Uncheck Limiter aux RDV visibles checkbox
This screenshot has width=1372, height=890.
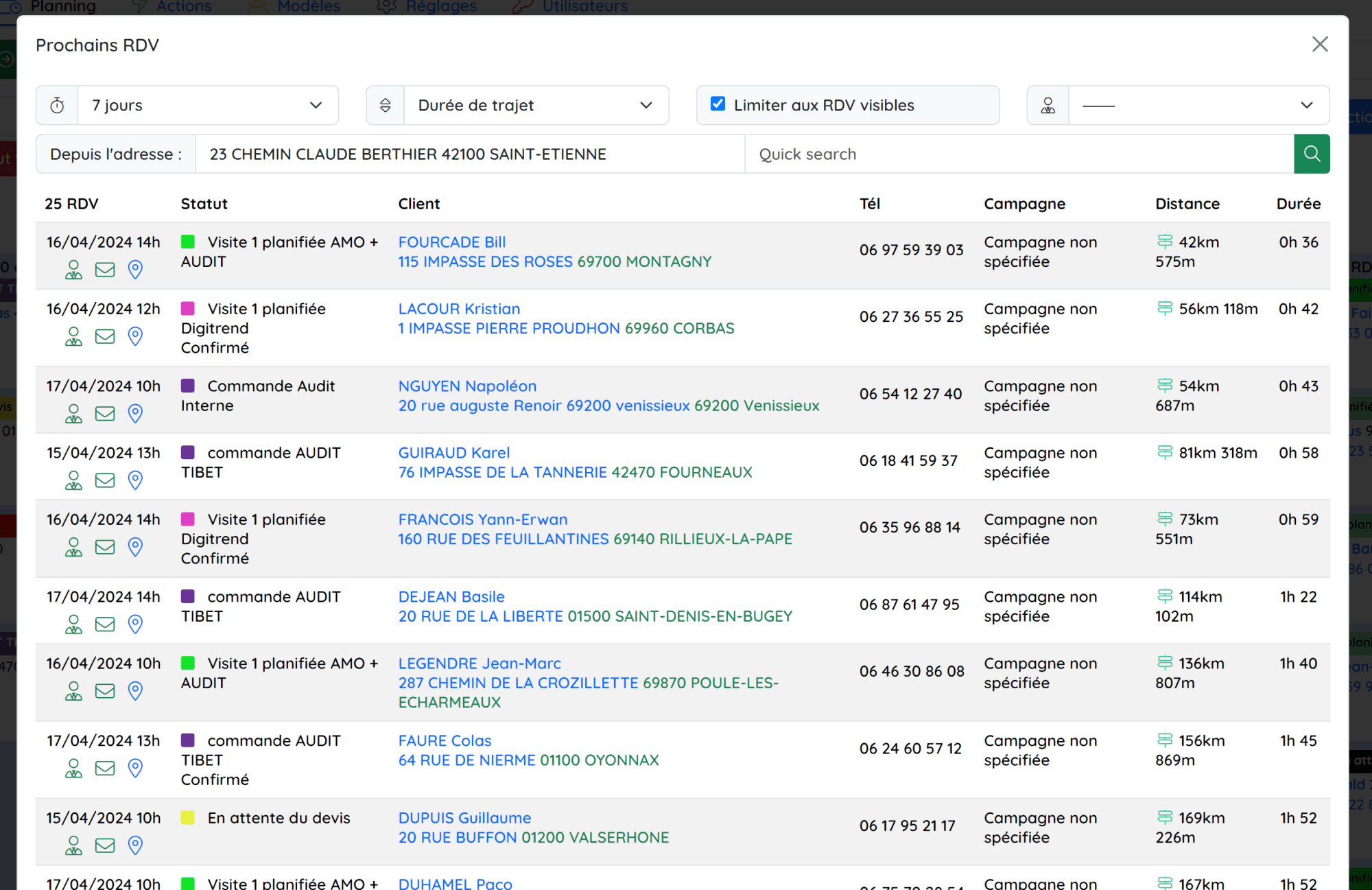pos(718,104)
